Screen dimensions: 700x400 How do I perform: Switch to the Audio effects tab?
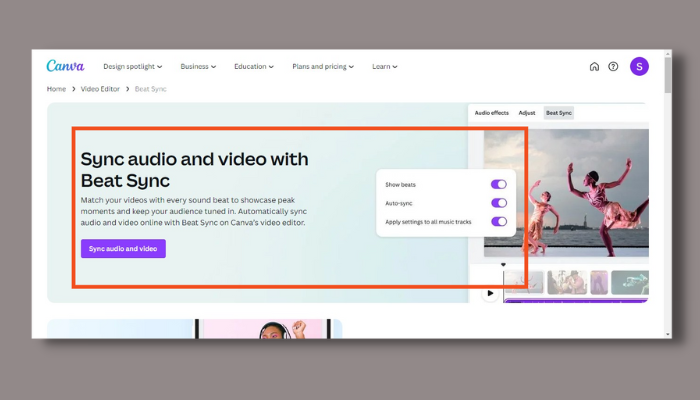[x=492, y=113]
